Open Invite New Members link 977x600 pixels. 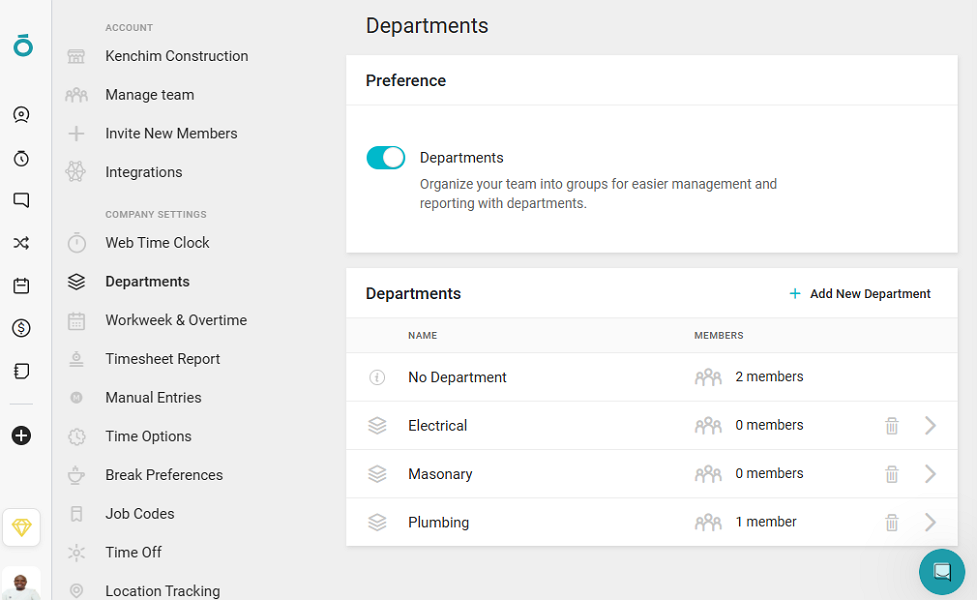click(171, 133)
